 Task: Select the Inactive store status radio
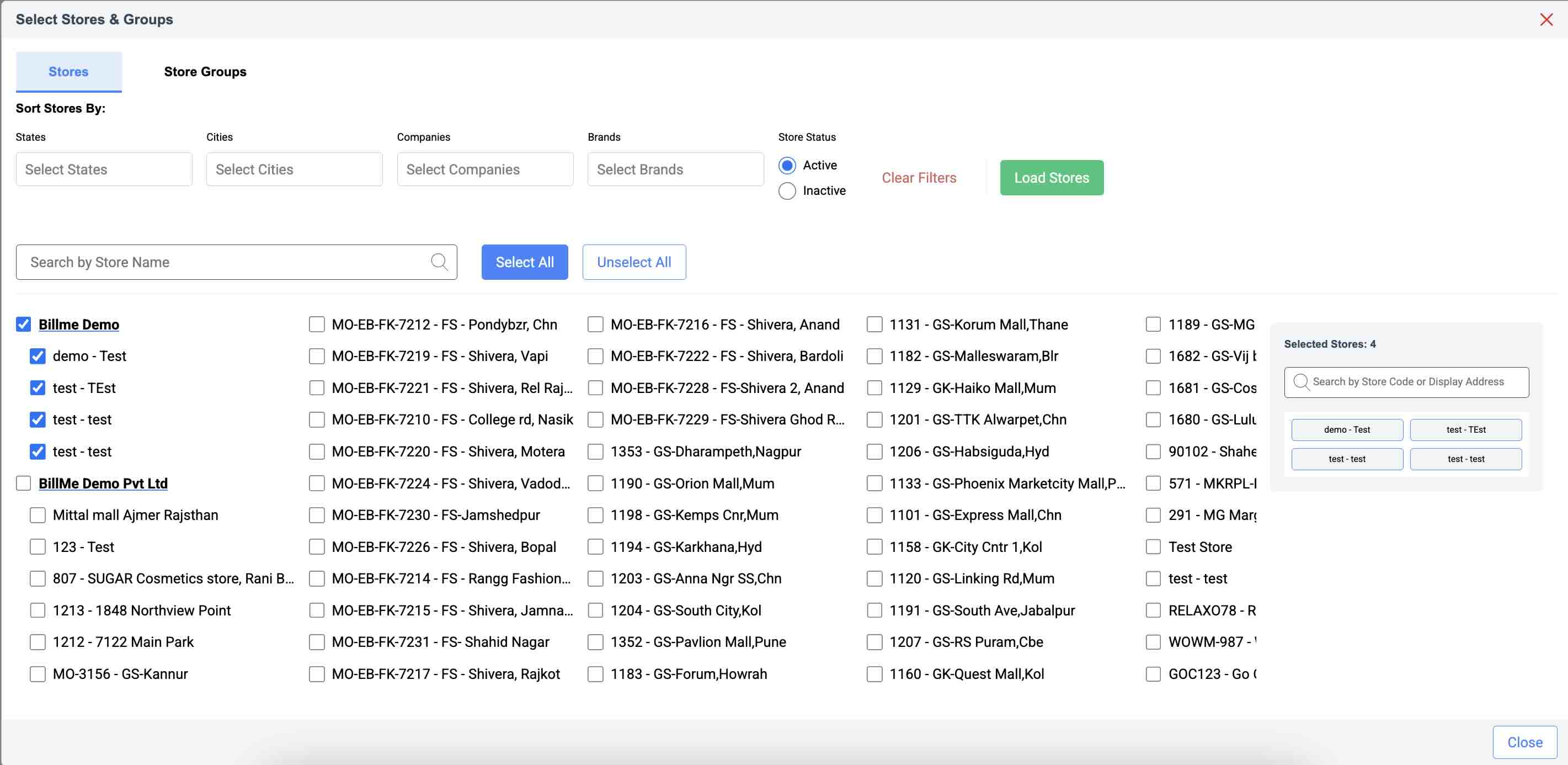point(787,191)
